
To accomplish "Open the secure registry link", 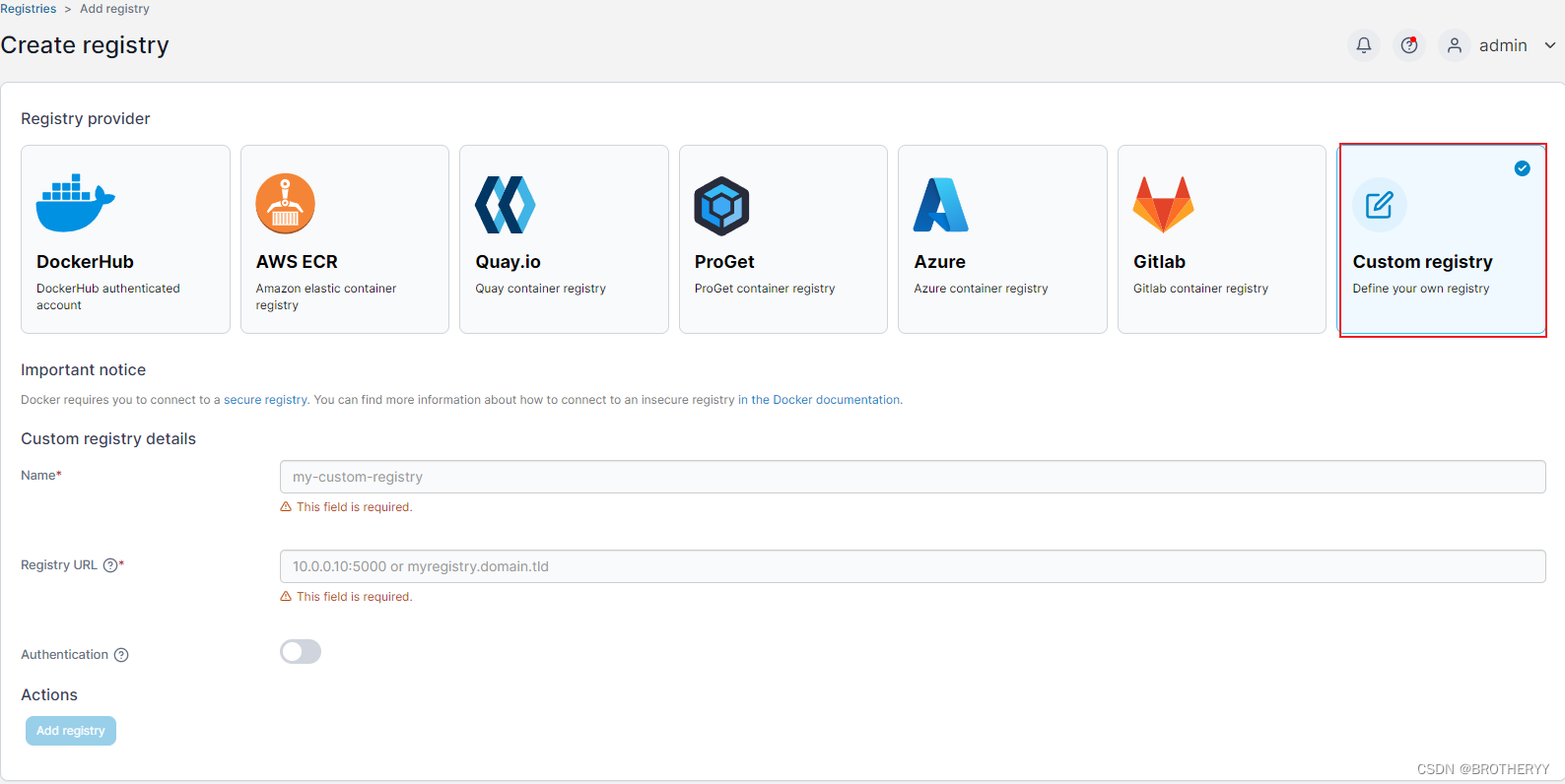I will click(265, 400).
